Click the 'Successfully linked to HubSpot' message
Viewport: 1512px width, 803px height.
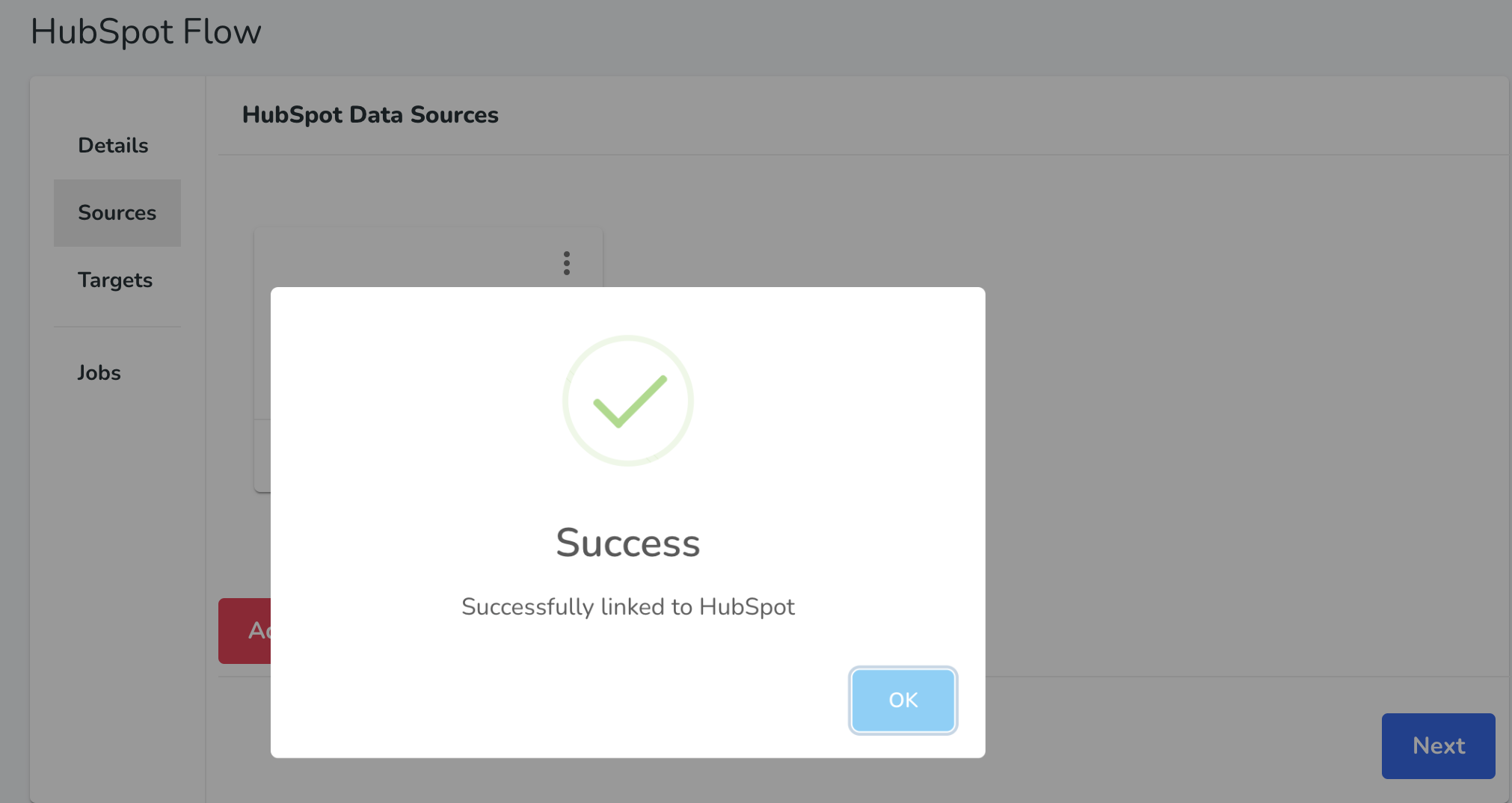click(628, 606)
